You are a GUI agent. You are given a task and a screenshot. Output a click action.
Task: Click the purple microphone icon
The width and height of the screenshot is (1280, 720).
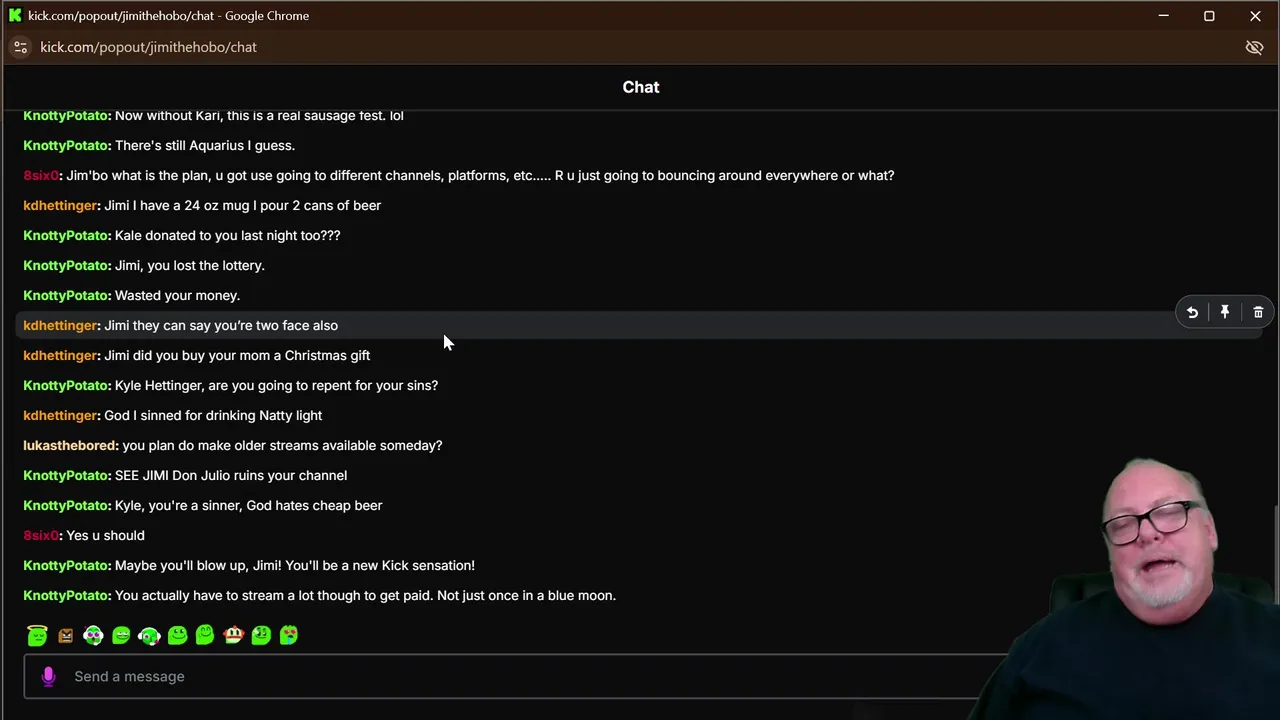point(48,676)
